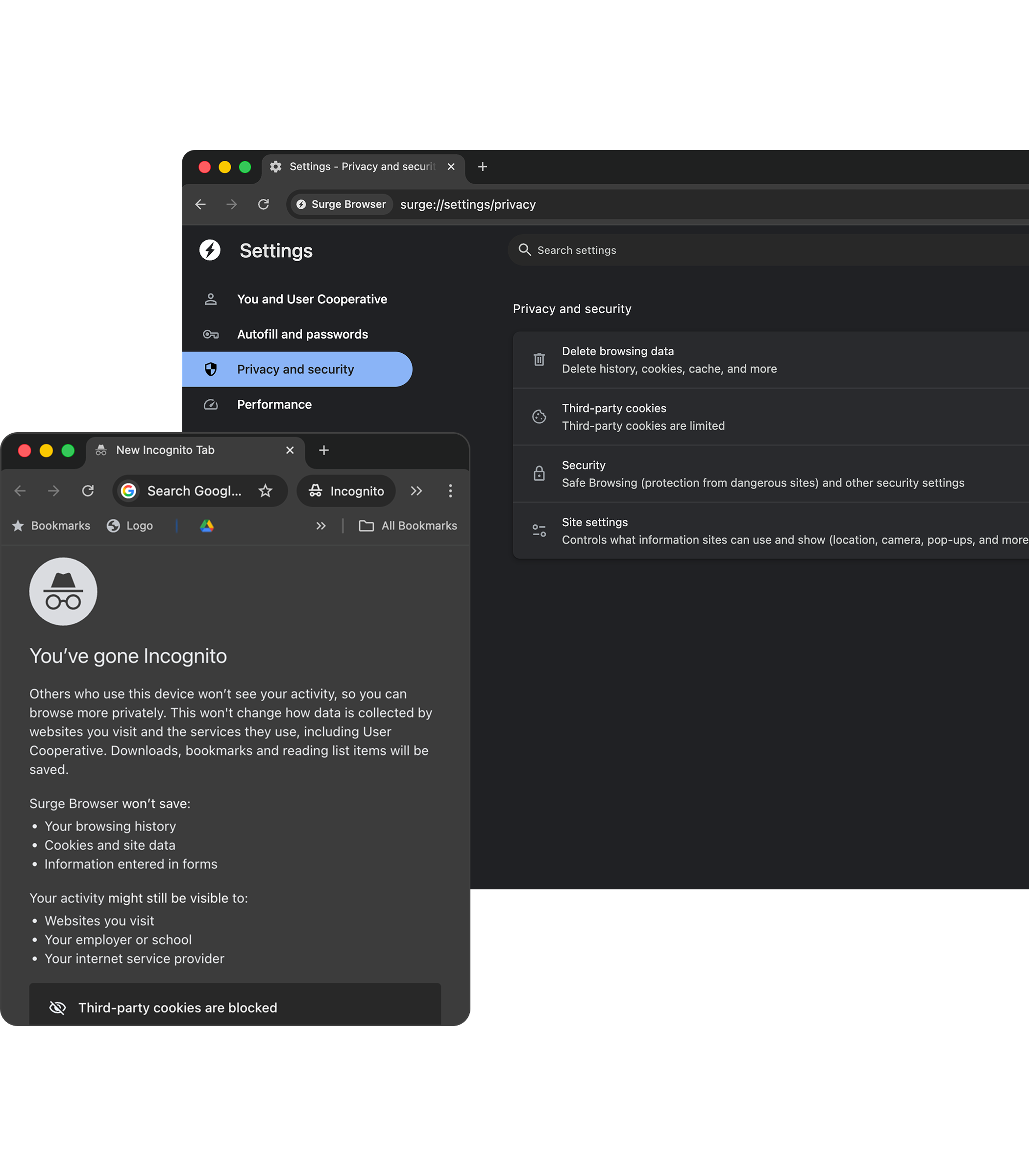Click the cookie icon in Third-party cookies row

(x=539, y=416)
